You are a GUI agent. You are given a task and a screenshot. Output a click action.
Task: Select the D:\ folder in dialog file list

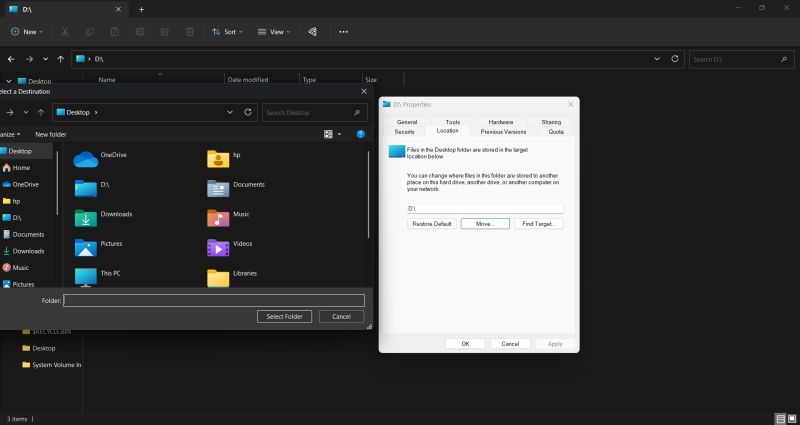pos(92,188)
